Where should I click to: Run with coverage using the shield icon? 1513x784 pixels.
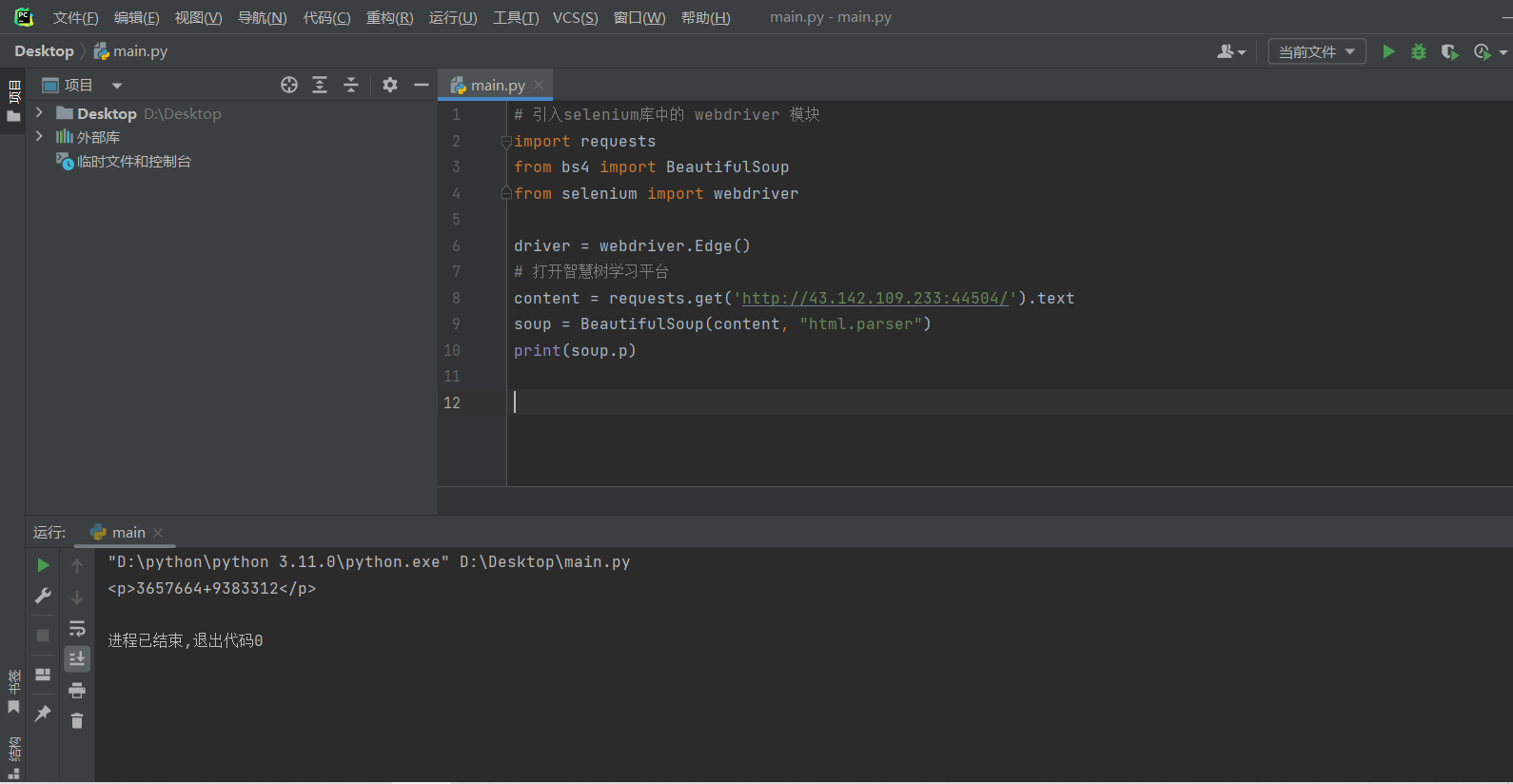[1449, 51]
